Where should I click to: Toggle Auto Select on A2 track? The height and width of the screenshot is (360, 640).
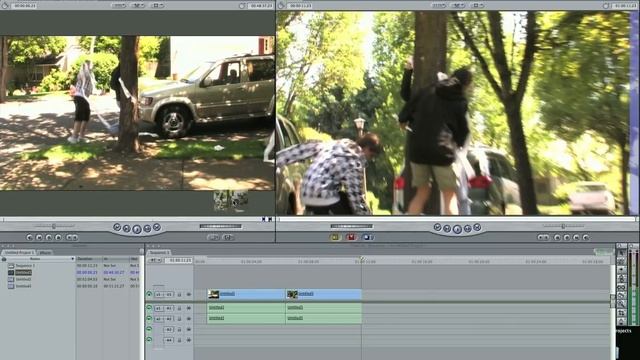[x=189, y=319]
